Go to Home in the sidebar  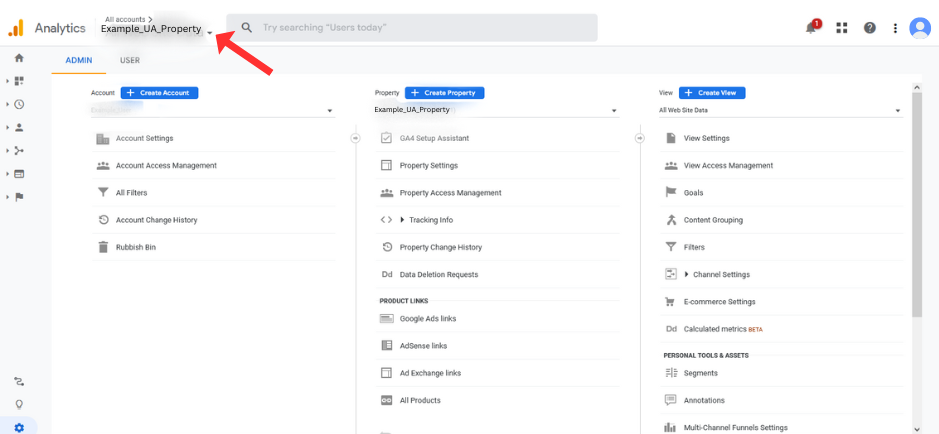[x=19, y=58]
